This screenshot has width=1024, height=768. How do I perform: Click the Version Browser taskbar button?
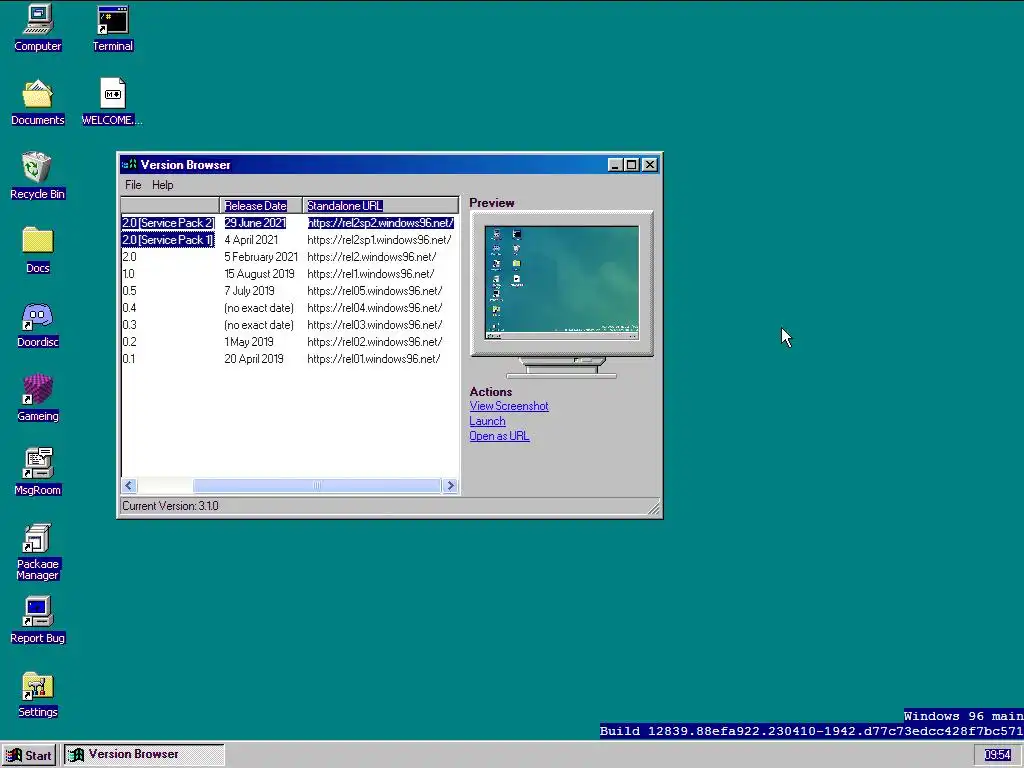[x=144, y=755]
